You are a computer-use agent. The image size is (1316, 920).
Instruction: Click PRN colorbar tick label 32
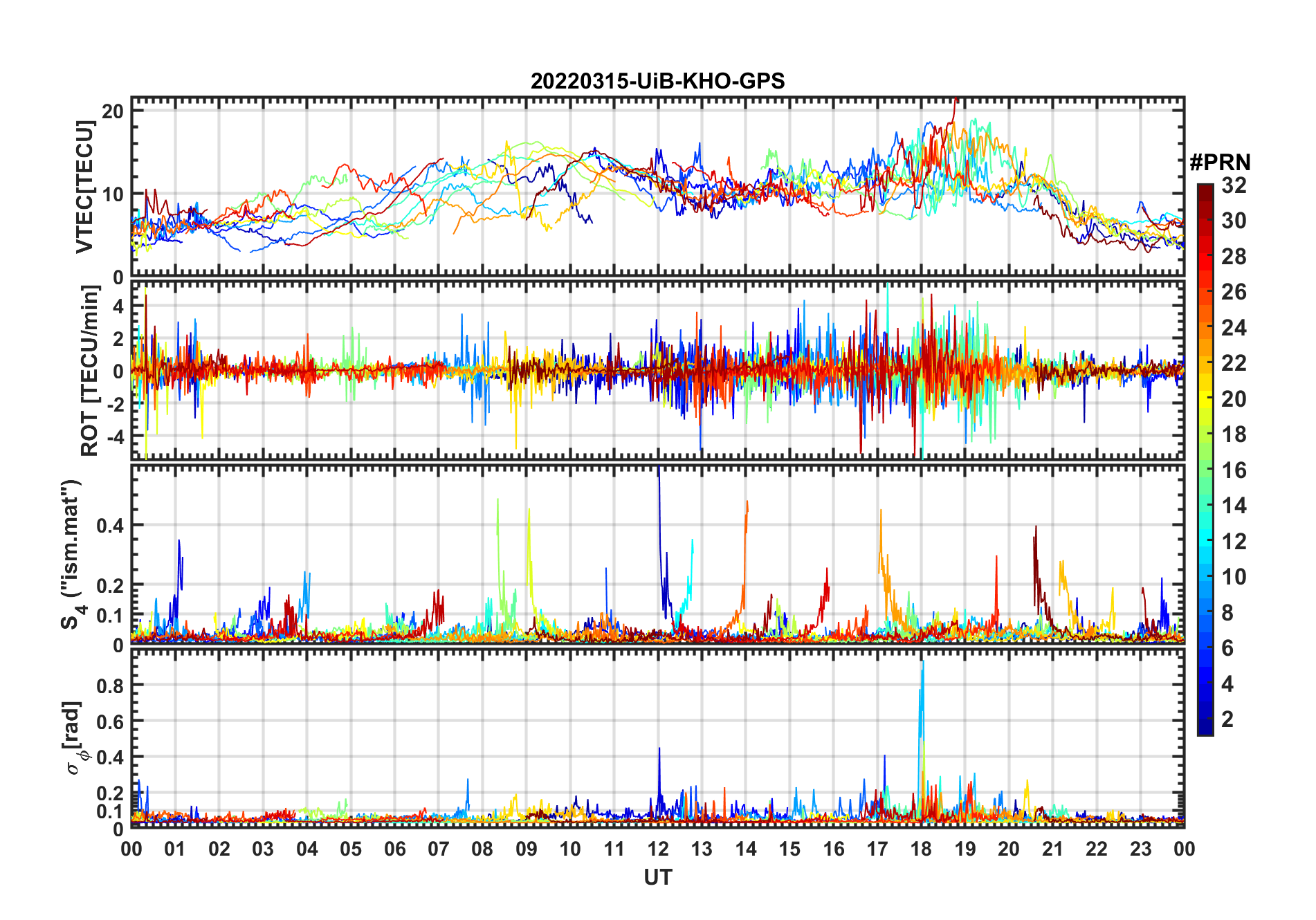click(1234, 185)
